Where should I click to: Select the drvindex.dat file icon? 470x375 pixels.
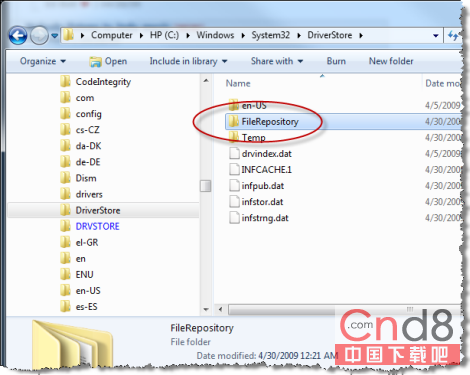(x=234, y=153)
